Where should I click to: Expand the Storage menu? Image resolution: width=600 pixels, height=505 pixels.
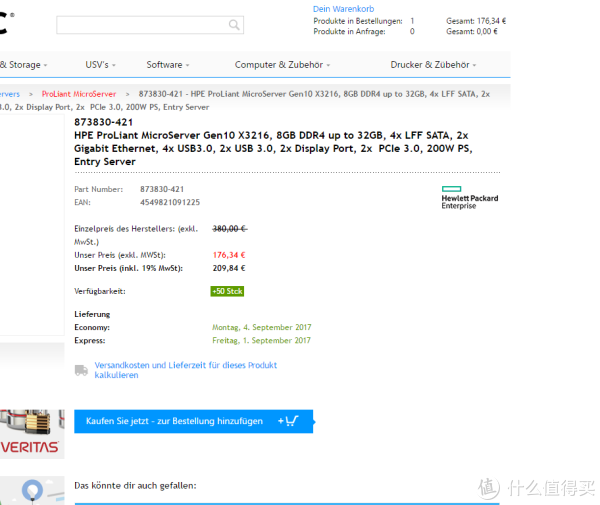(24, 65)
